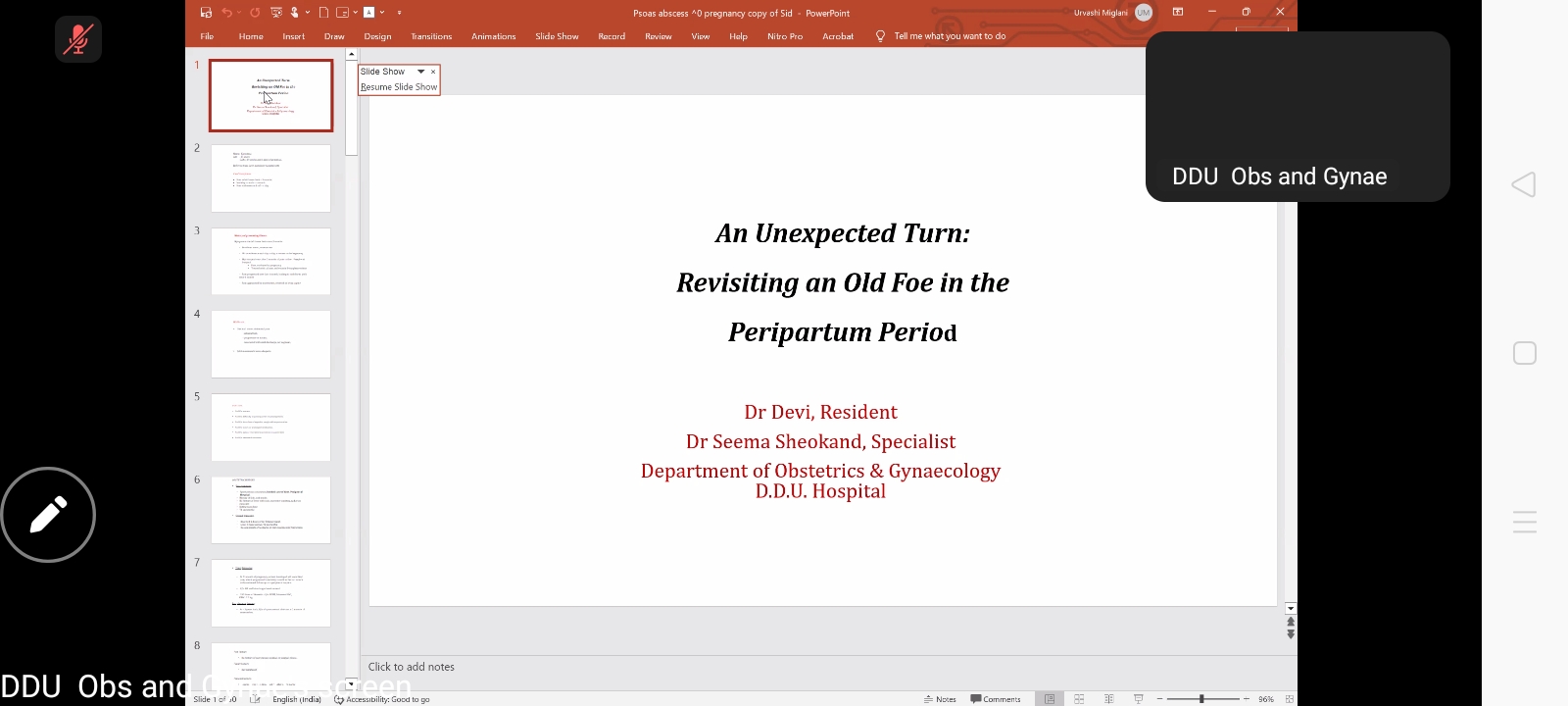Open the Transitions ribbon tab
Image resolution: width=1568 pixels, height=706 pixels.
[x=431, y=36]
